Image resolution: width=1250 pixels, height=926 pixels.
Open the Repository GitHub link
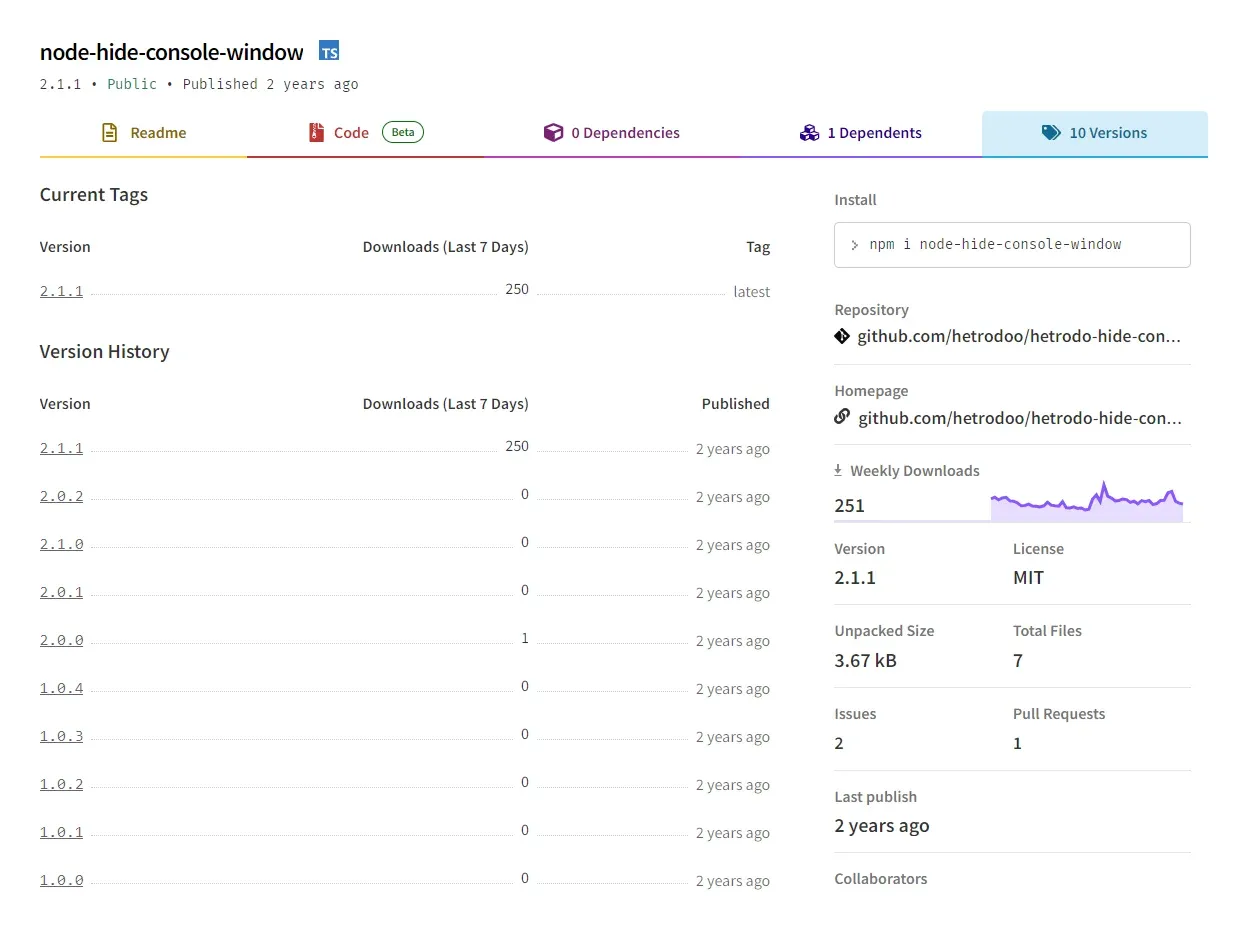(x=1019, y=336)
